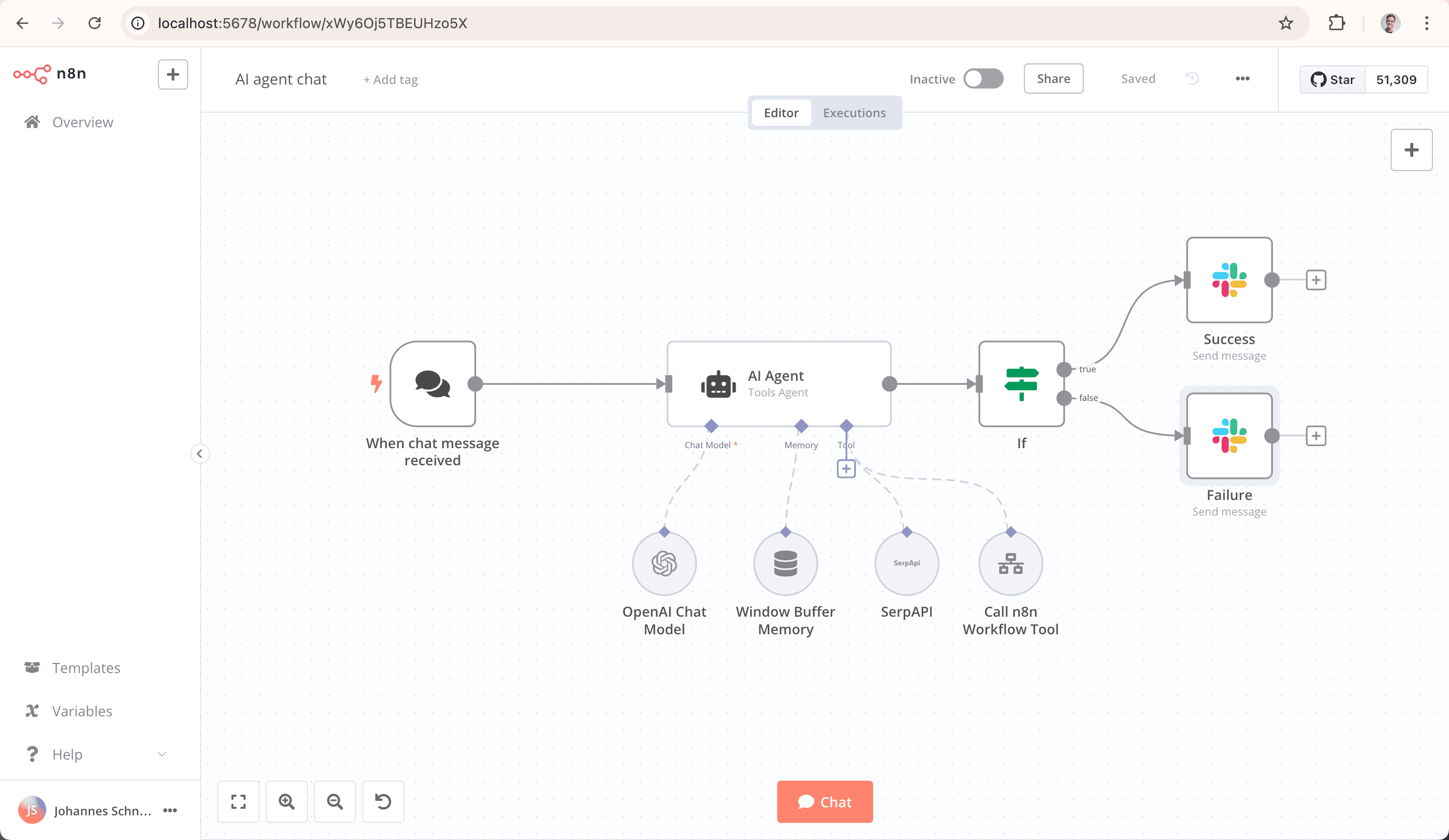
Task: Click the Window Buffer Memory node icon
Action: click(784, 562)
